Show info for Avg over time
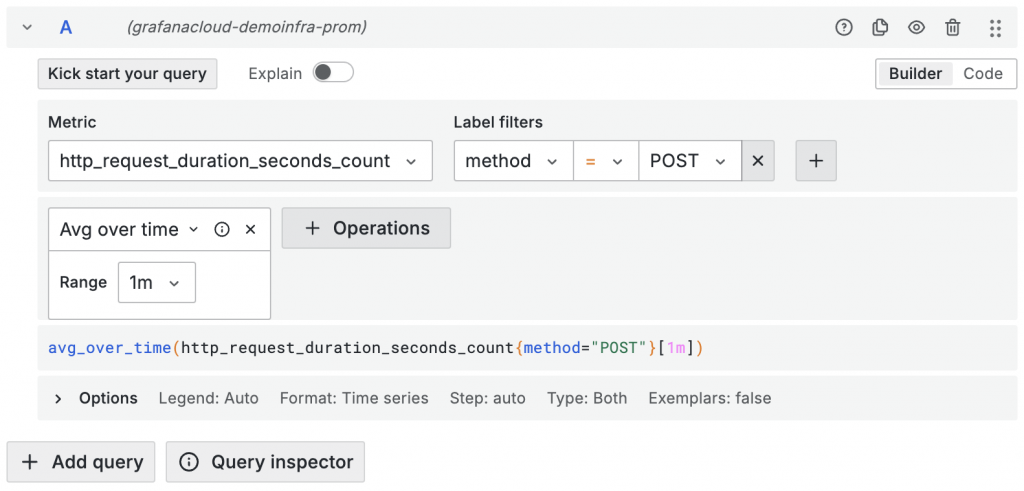Viewport: 1024px width, 491px height. pos(222,229)
